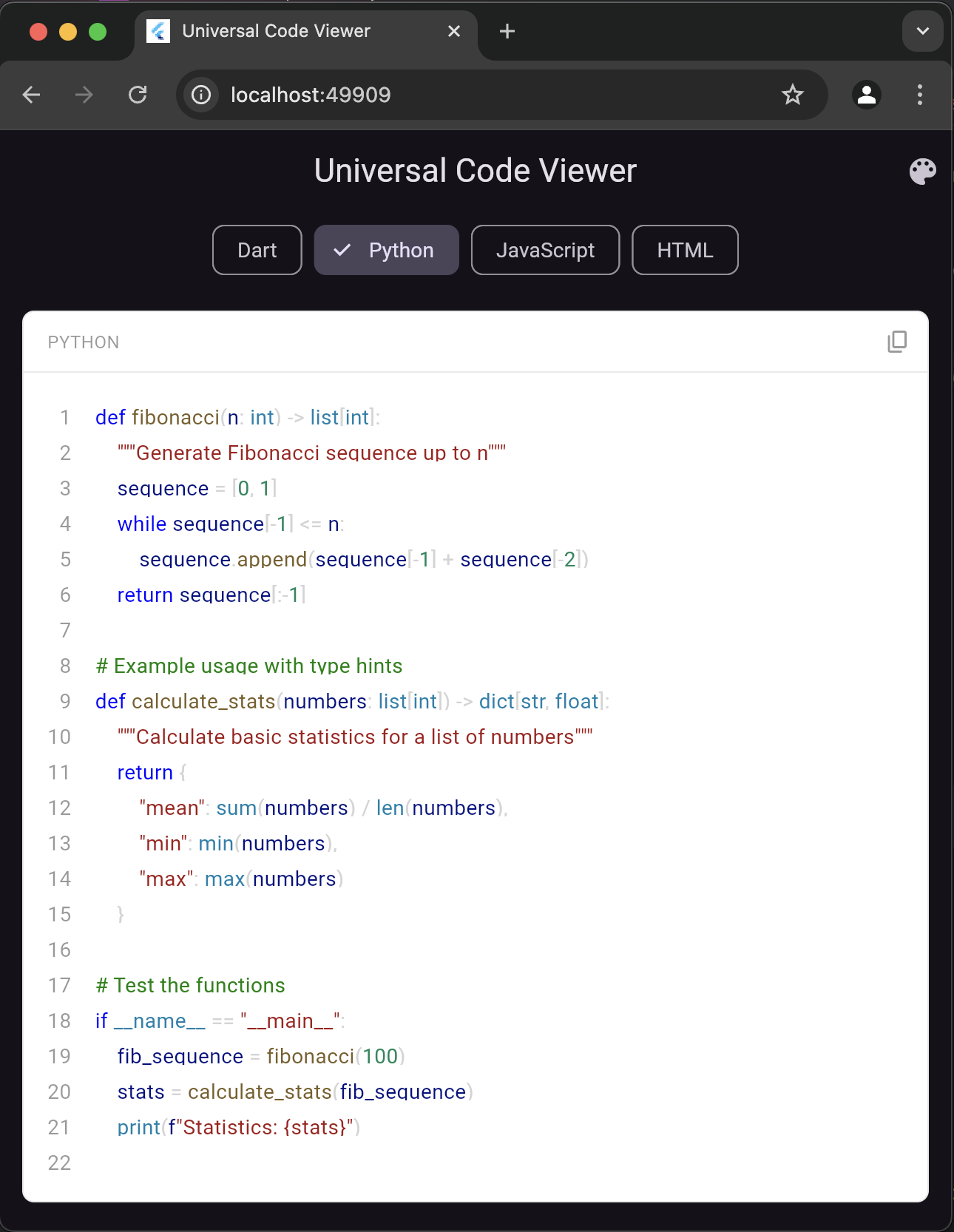Click the PYTHON label in code header
This screenshot has width=954, height=1232.
pos(84,342)
